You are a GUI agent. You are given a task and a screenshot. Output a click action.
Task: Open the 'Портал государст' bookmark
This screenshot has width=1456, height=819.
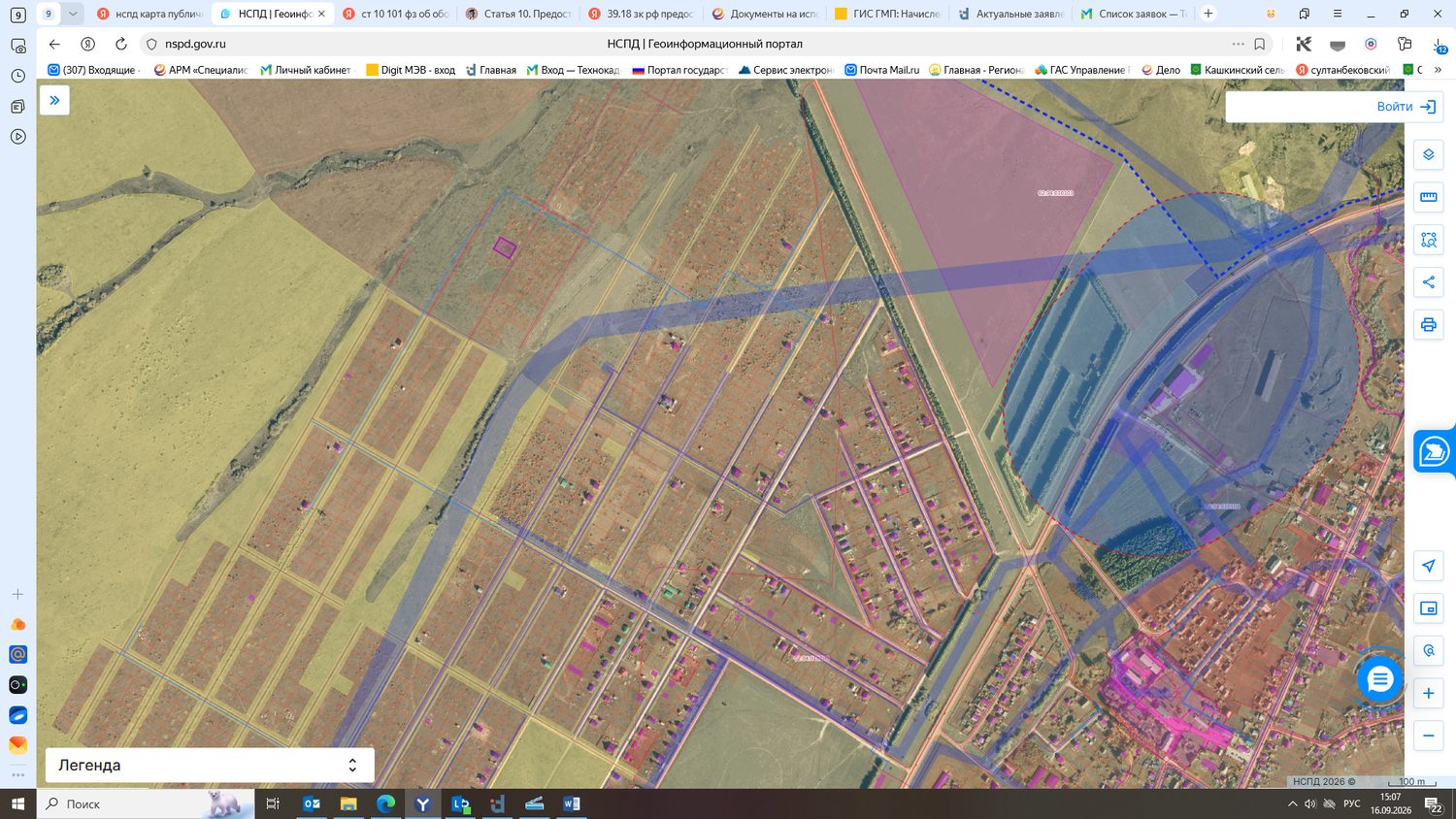679,70
